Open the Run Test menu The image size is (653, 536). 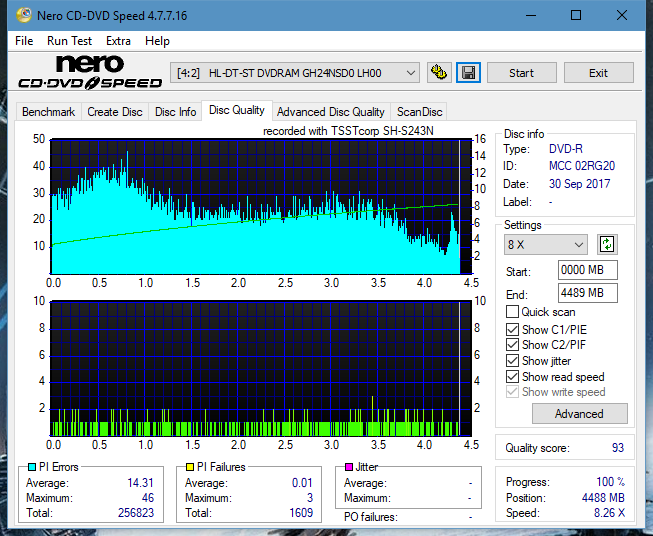click(69, 41)
